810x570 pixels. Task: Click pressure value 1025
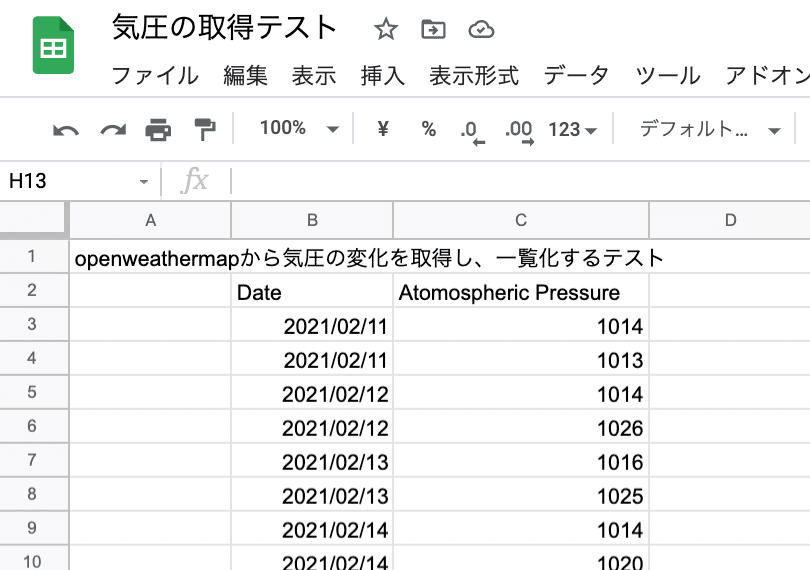[521, 495]
